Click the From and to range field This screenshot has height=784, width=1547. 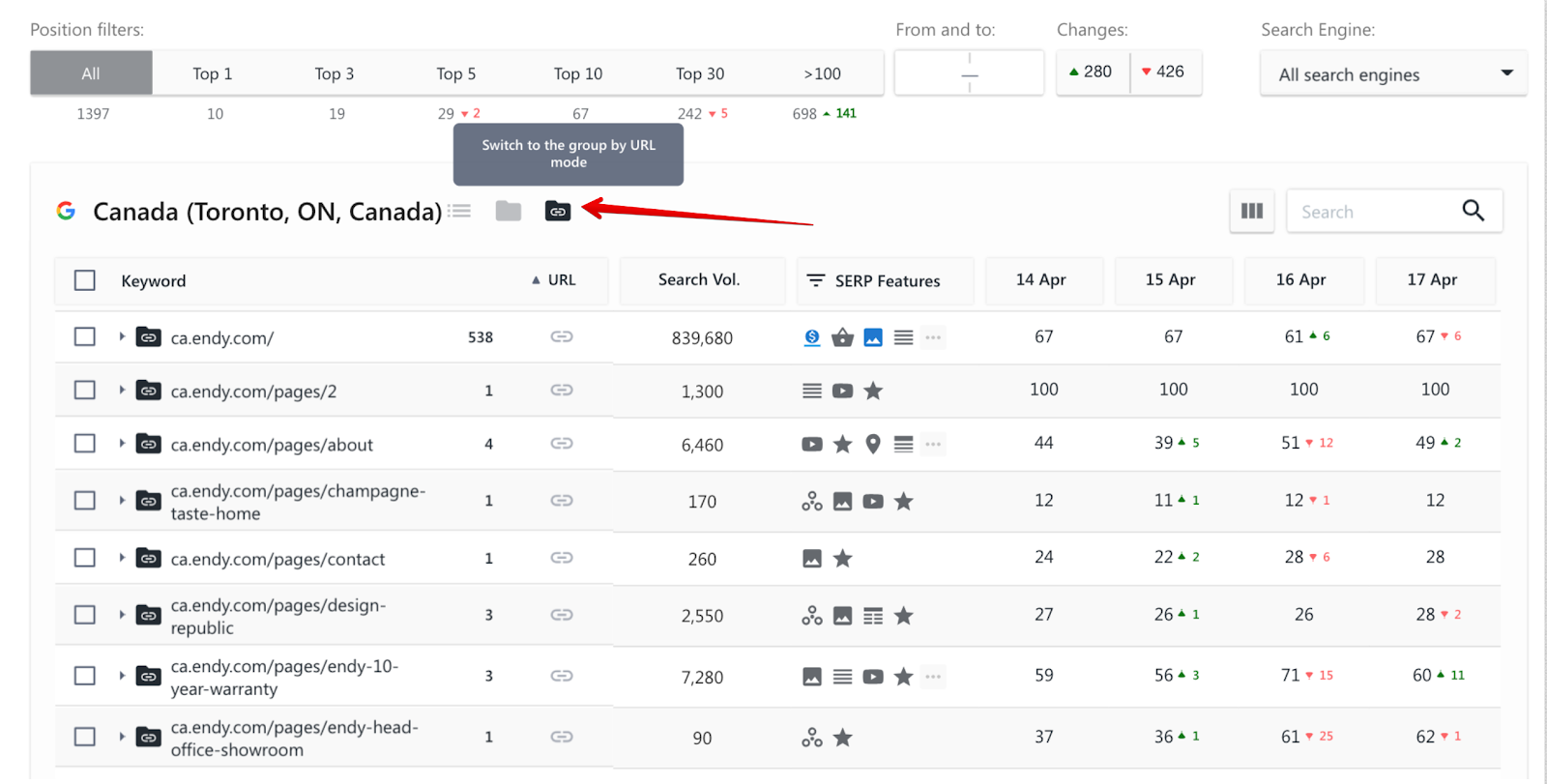[969, 73]
